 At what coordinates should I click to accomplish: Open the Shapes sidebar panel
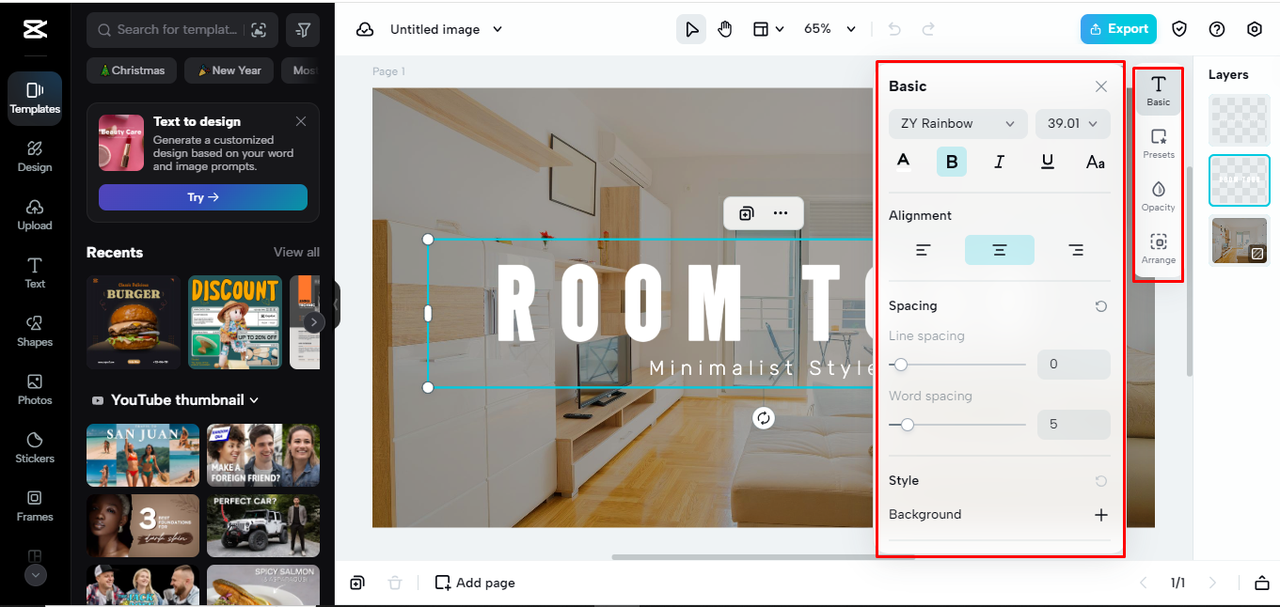[35, 331]
